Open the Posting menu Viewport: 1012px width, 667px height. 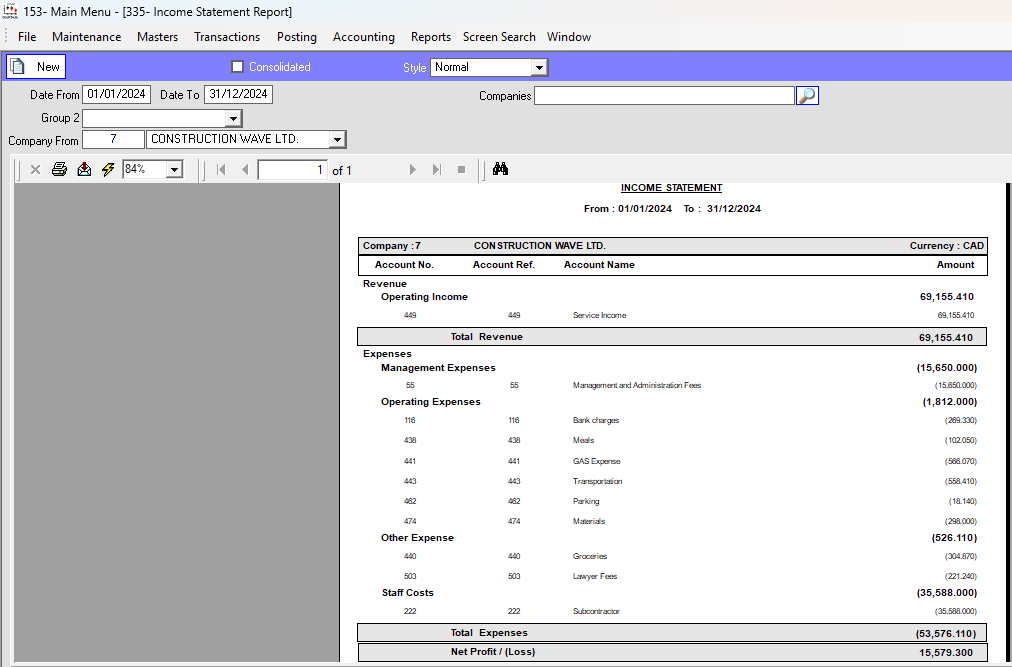297,37
